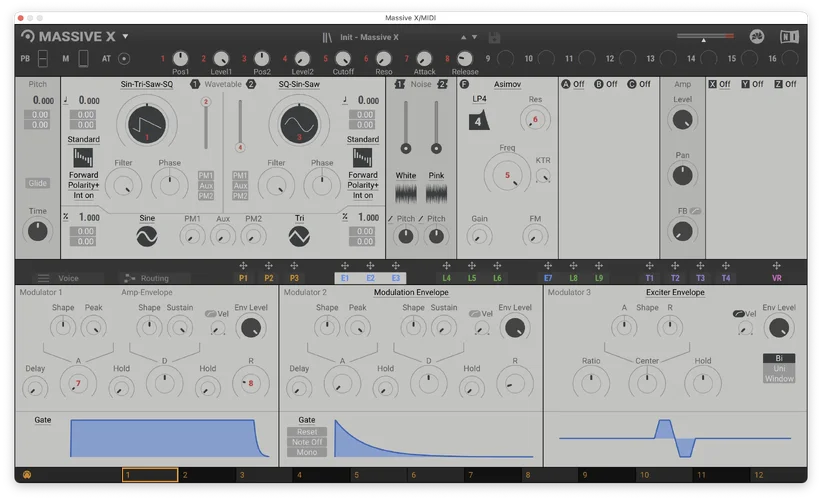The image size is (822, 500).
Task: Click the Pink noise waveform display
Action: [x=436, y=193]
